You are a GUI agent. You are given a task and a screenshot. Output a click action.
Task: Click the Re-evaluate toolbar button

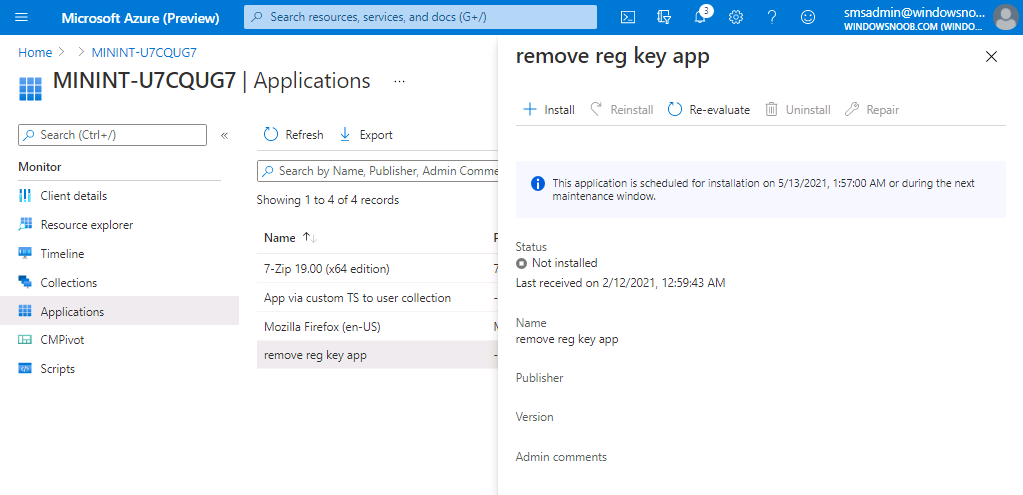709,110
